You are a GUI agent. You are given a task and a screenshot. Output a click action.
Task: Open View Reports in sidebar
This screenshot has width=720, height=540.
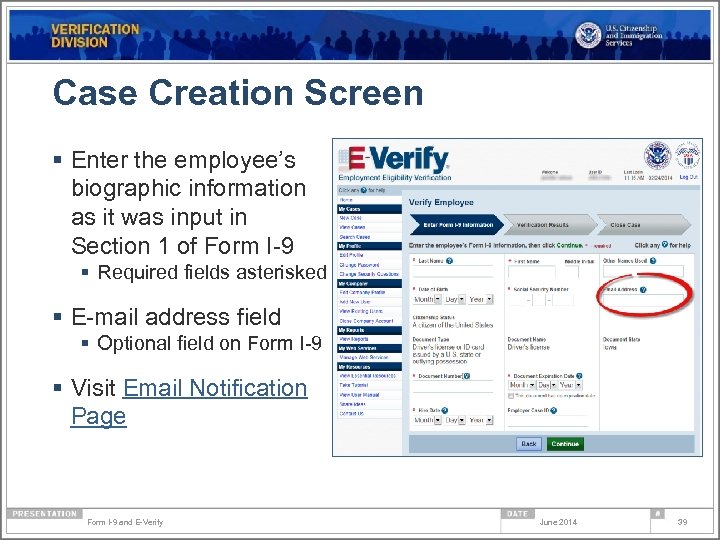(x=354, y=339)
